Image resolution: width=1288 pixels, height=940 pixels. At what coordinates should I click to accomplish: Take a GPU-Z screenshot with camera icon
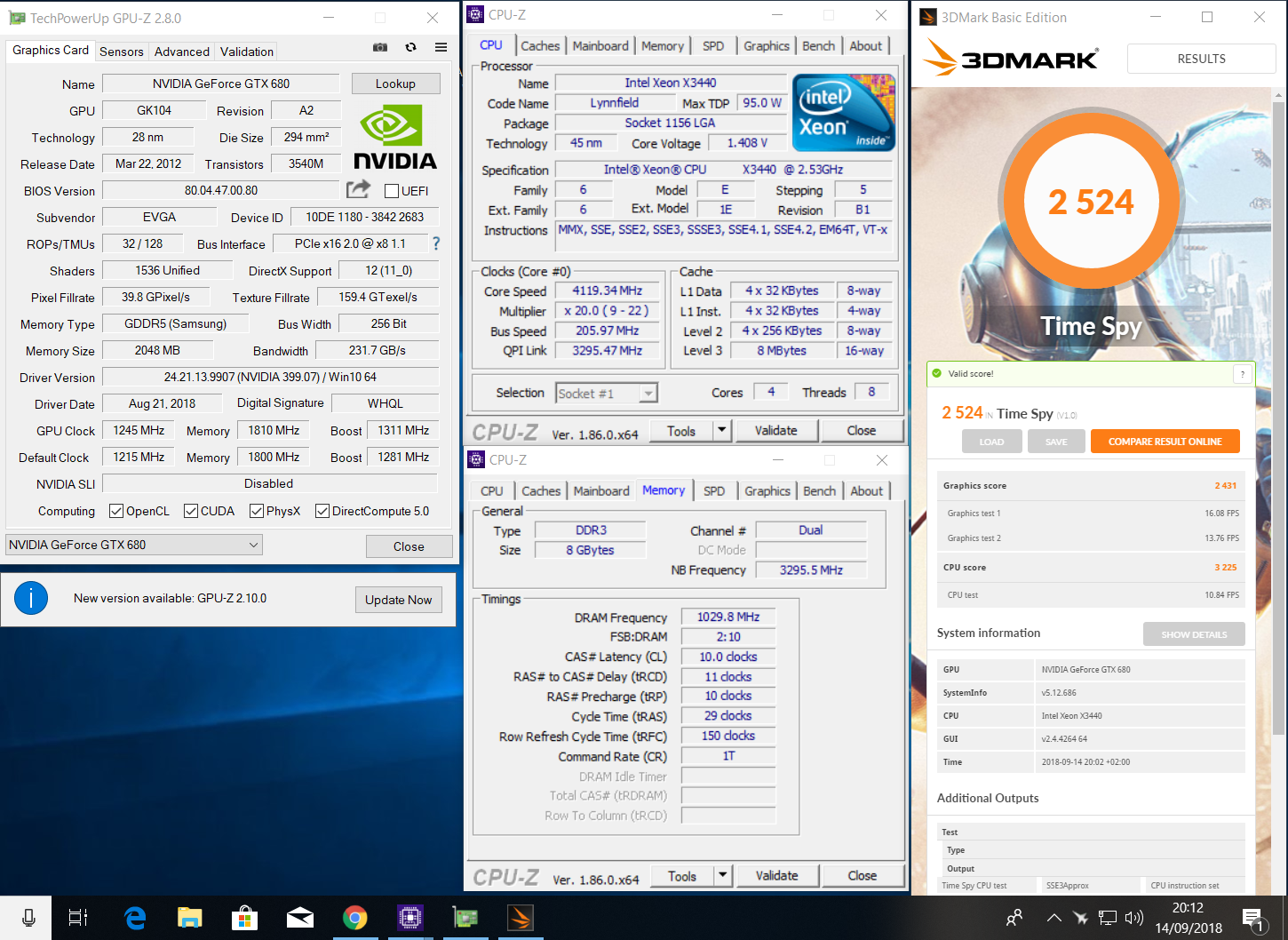pos(380,47)
